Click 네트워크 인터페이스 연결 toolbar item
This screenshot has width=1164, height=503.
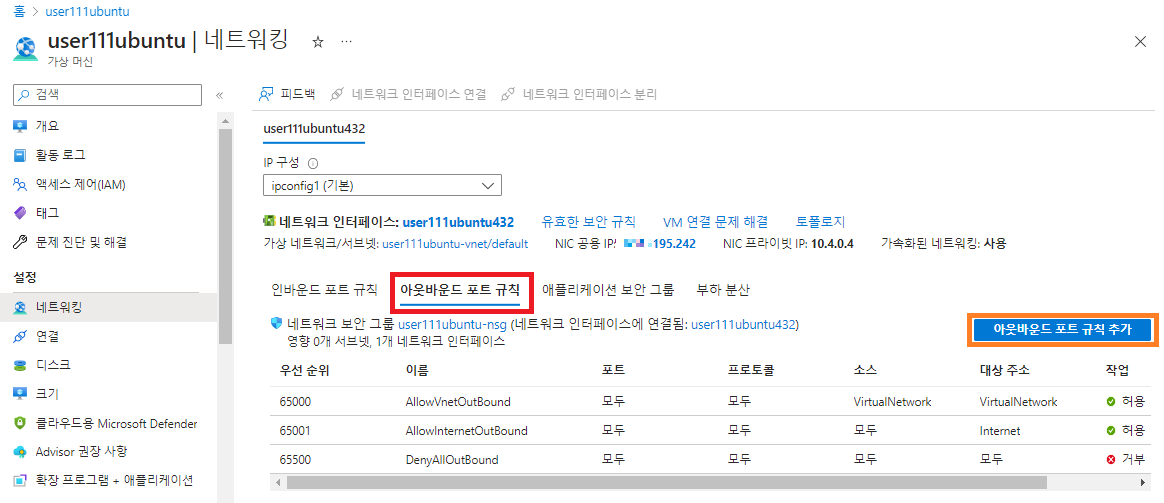408,94
